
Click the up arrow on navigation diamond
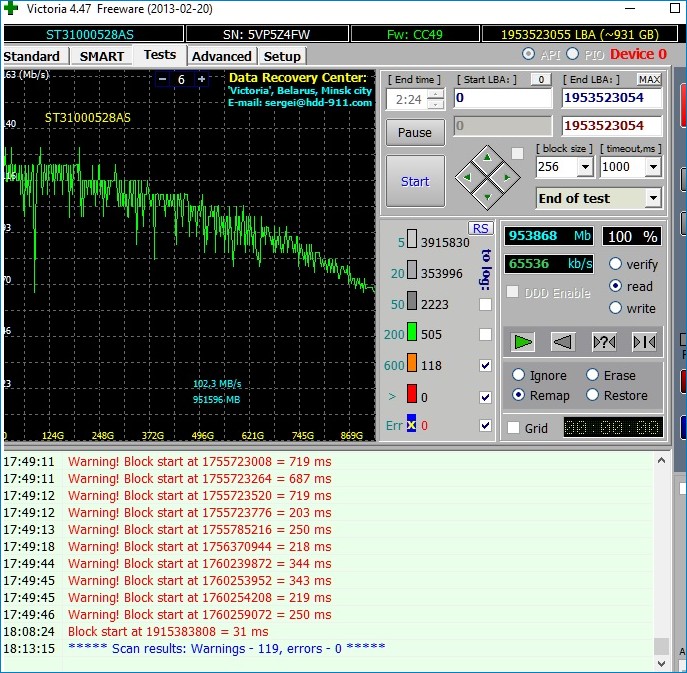[487, 157]
